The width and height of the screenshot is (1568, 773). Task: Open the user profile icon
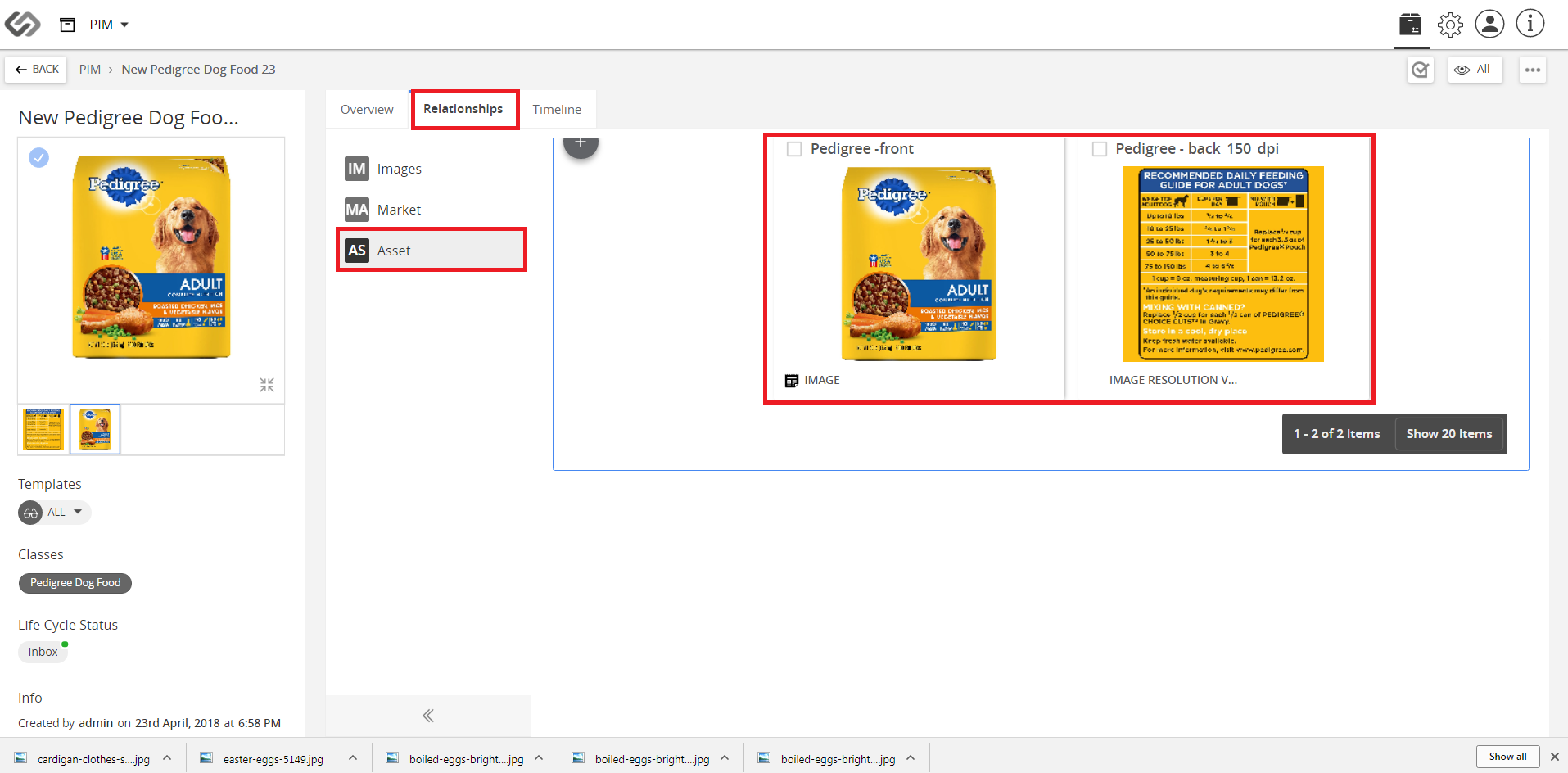[x=1489, y=24]
